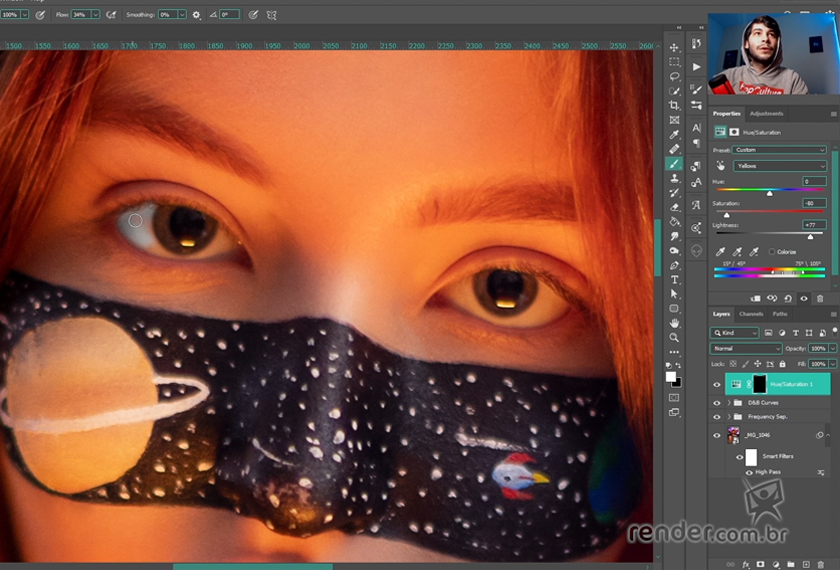
Task: Select the Type tool
Action: click(x=674, y=280)
